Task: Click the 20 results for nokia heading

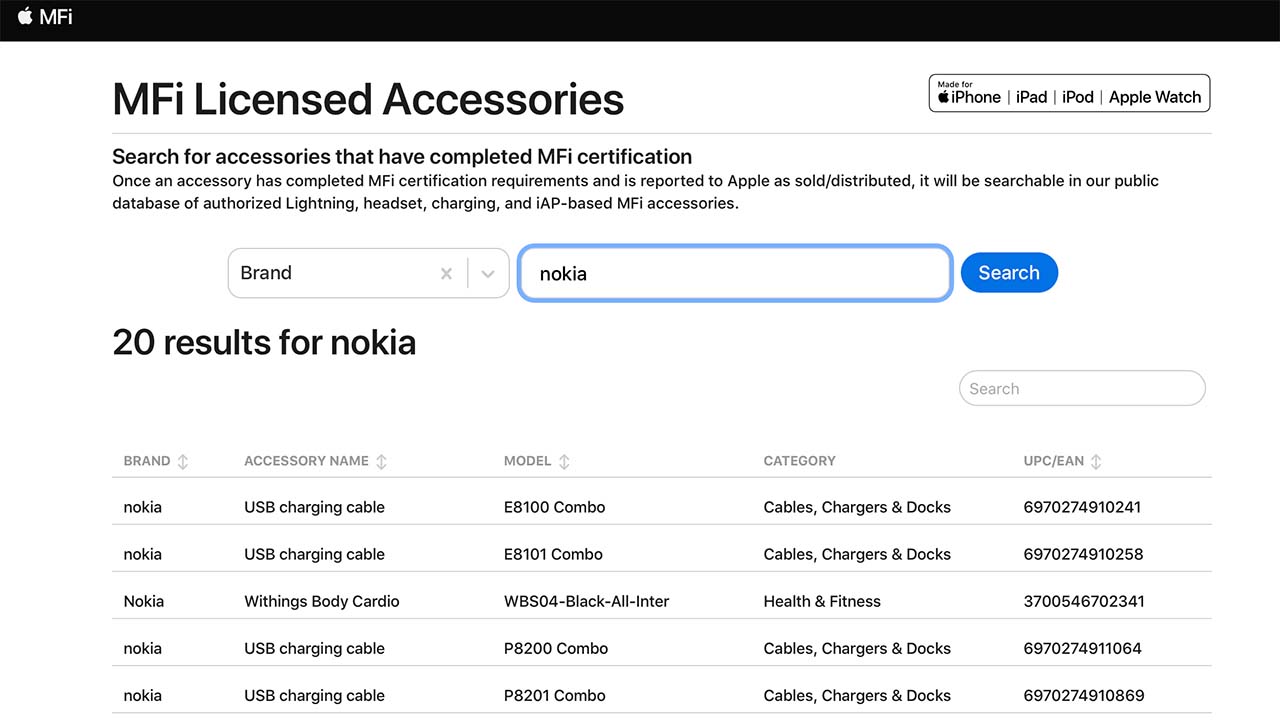Action: click(x=264, y=342)
